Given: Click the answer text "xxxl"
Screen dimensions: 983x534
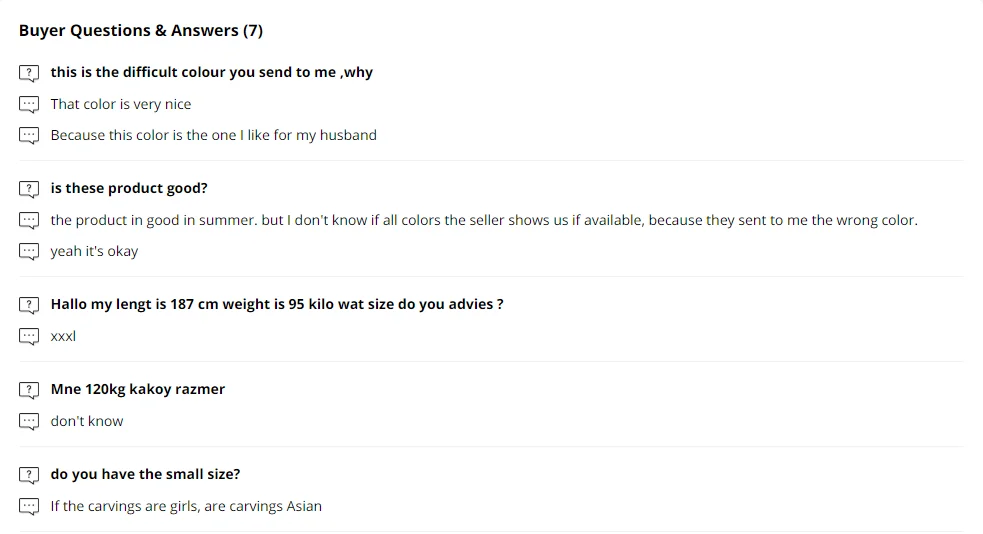Looking at the screenshot, I should [63, 336].
